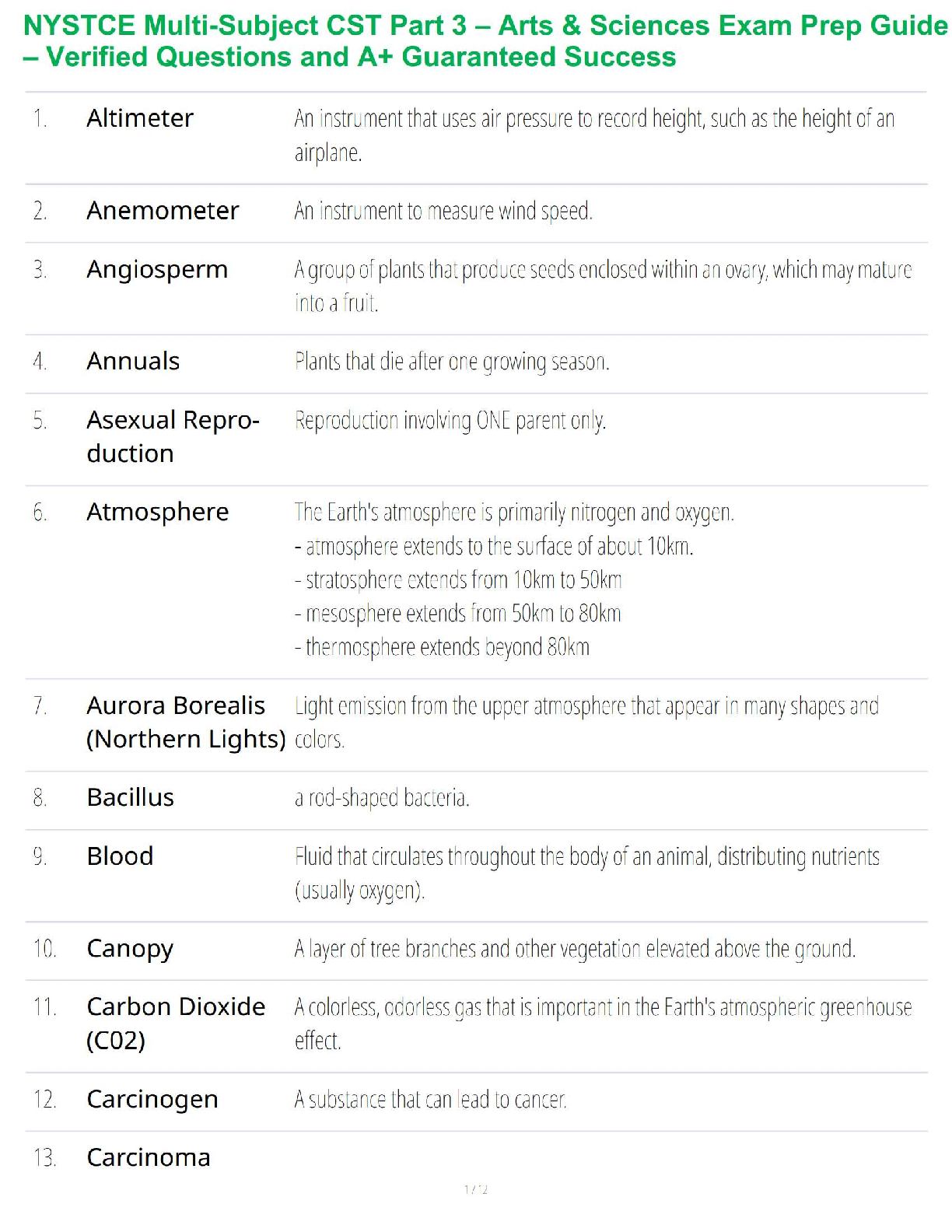Click the Carcinoma term
The width and height of the screenshot is (952, 1232).
click(x=149, y=1158)
